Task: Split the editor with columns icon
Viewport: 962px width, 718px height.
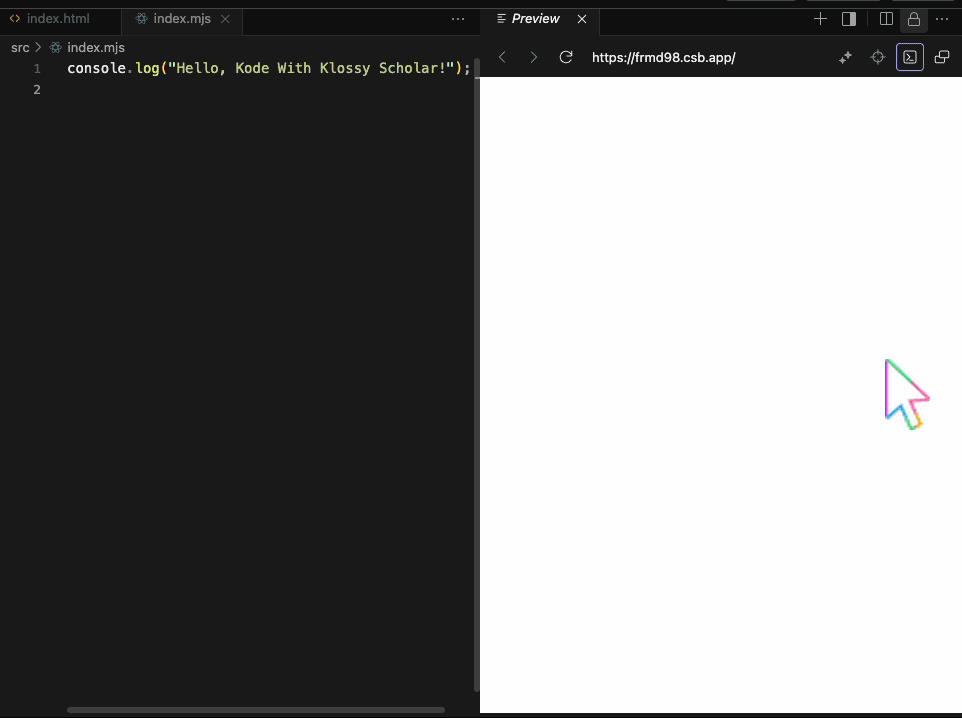Action: [x=886, y=19]
